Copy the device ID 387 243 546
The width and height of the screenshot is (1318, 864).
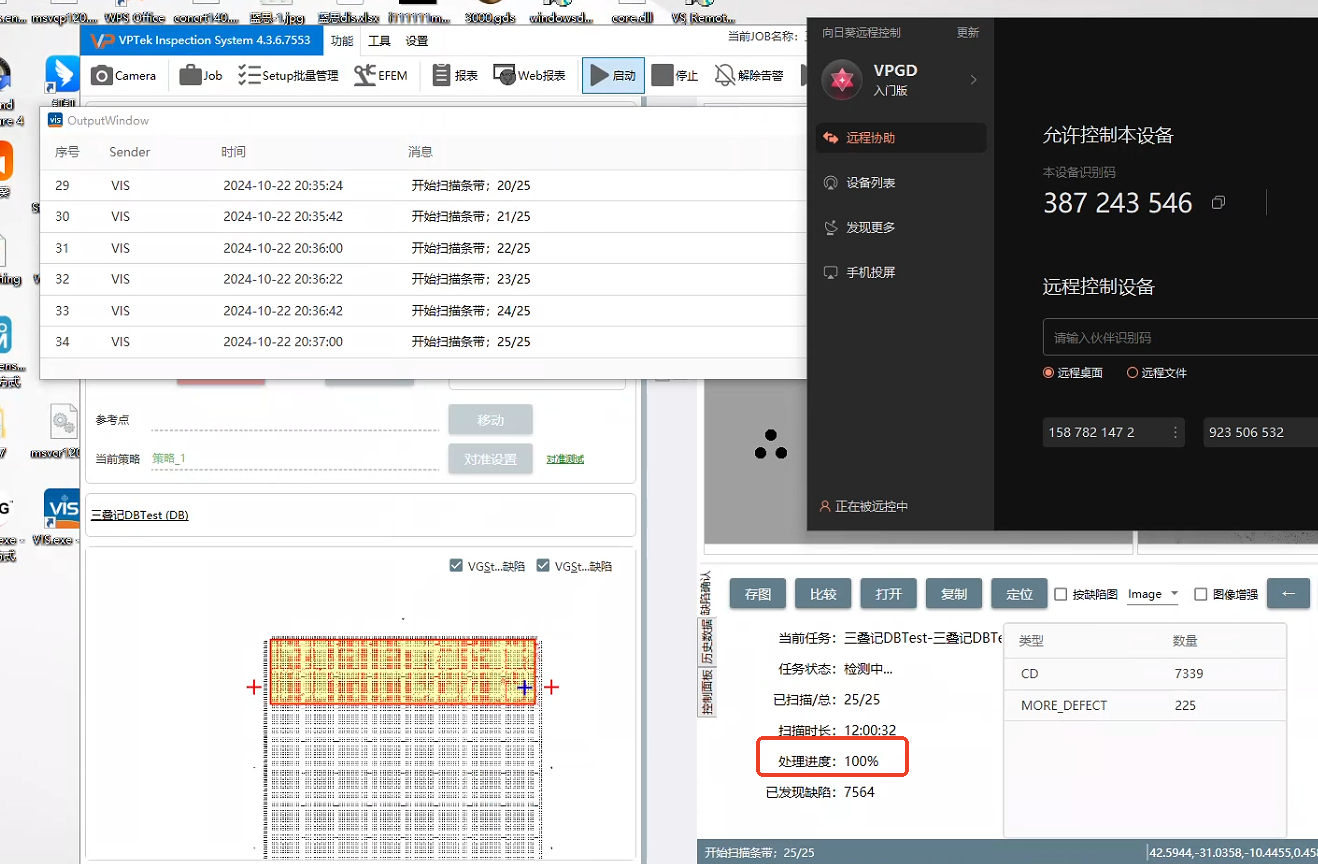(1218, 203)
